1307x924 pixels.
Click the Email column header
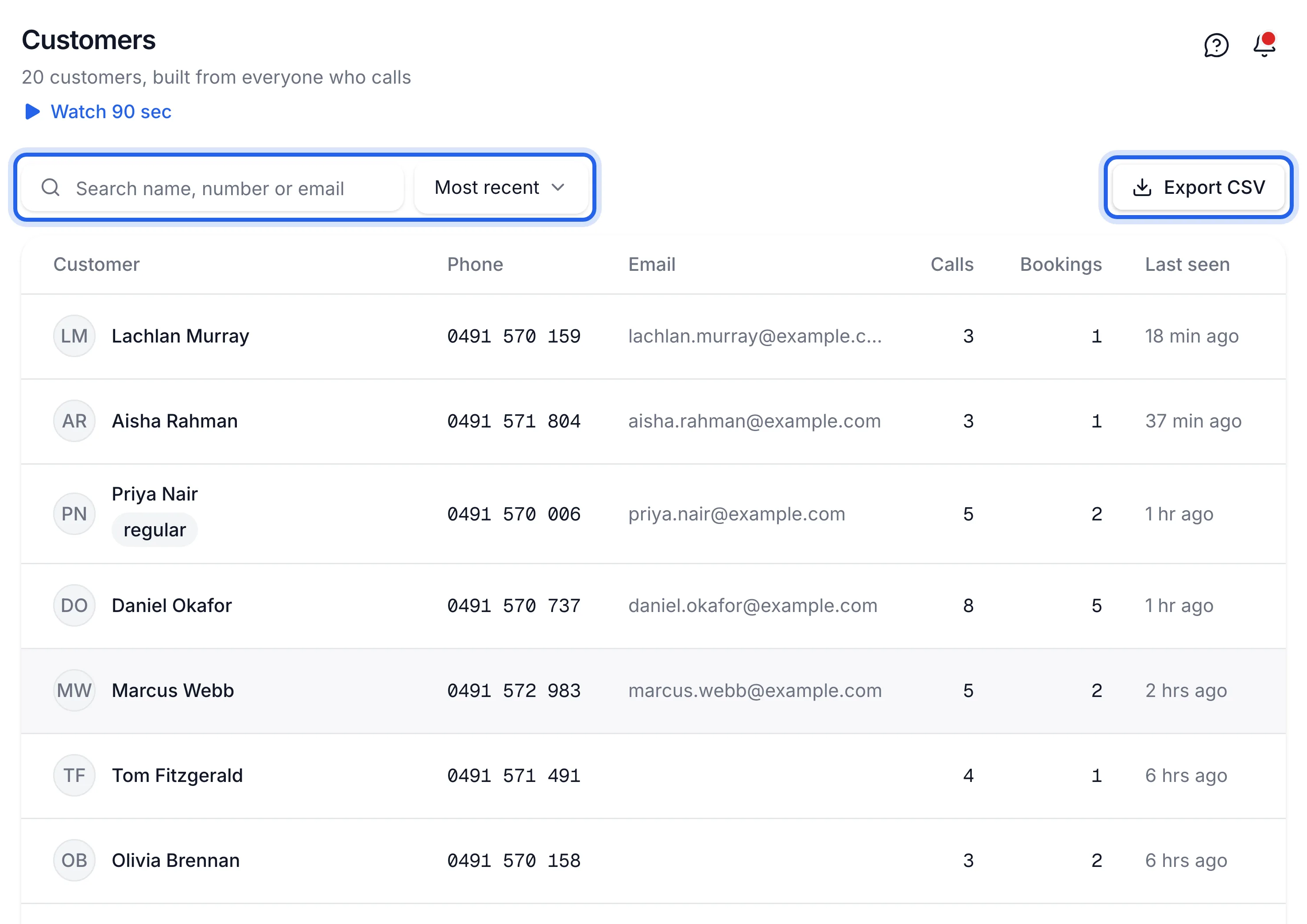(652, 265)
